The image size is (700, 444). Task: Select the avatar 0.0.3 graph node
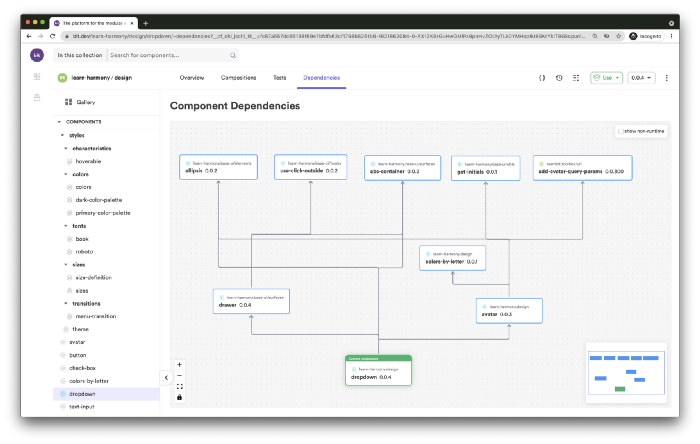pos(509,311)
